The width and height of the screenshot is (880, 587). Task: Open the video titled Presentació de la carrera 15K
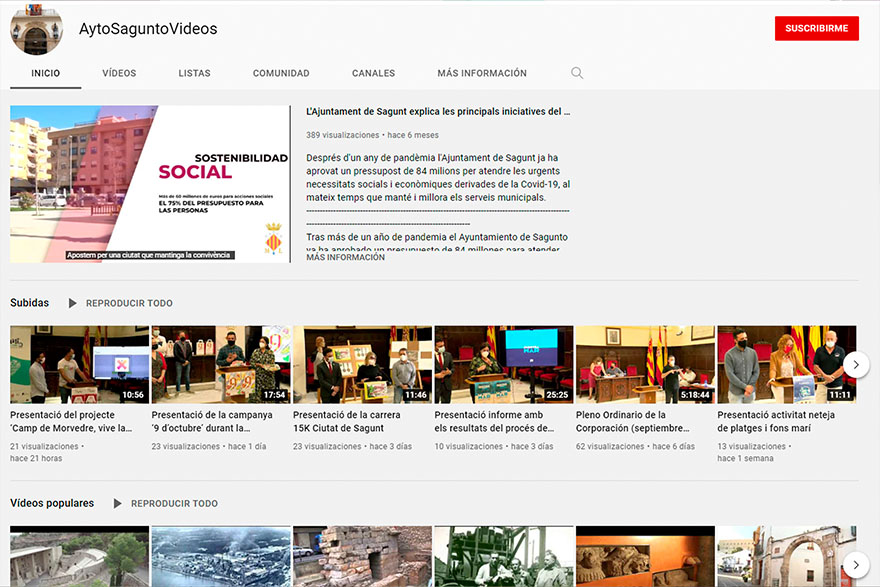[x=361, y=363]
